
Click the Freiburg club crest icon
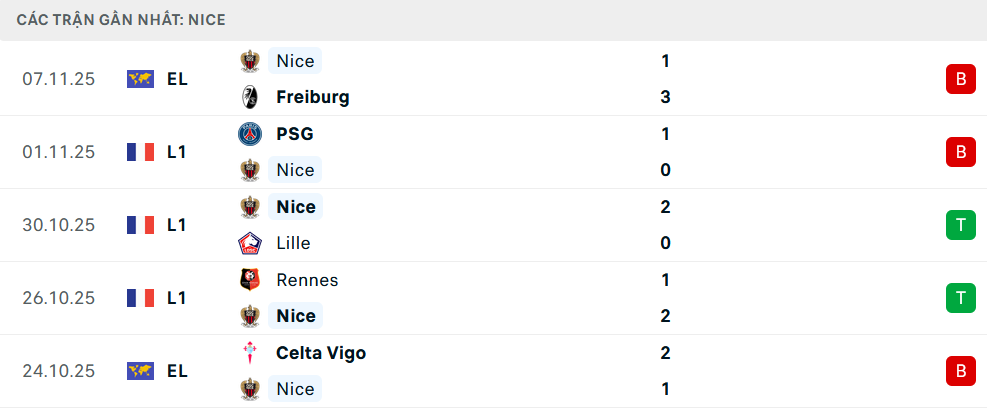(249, 97)
